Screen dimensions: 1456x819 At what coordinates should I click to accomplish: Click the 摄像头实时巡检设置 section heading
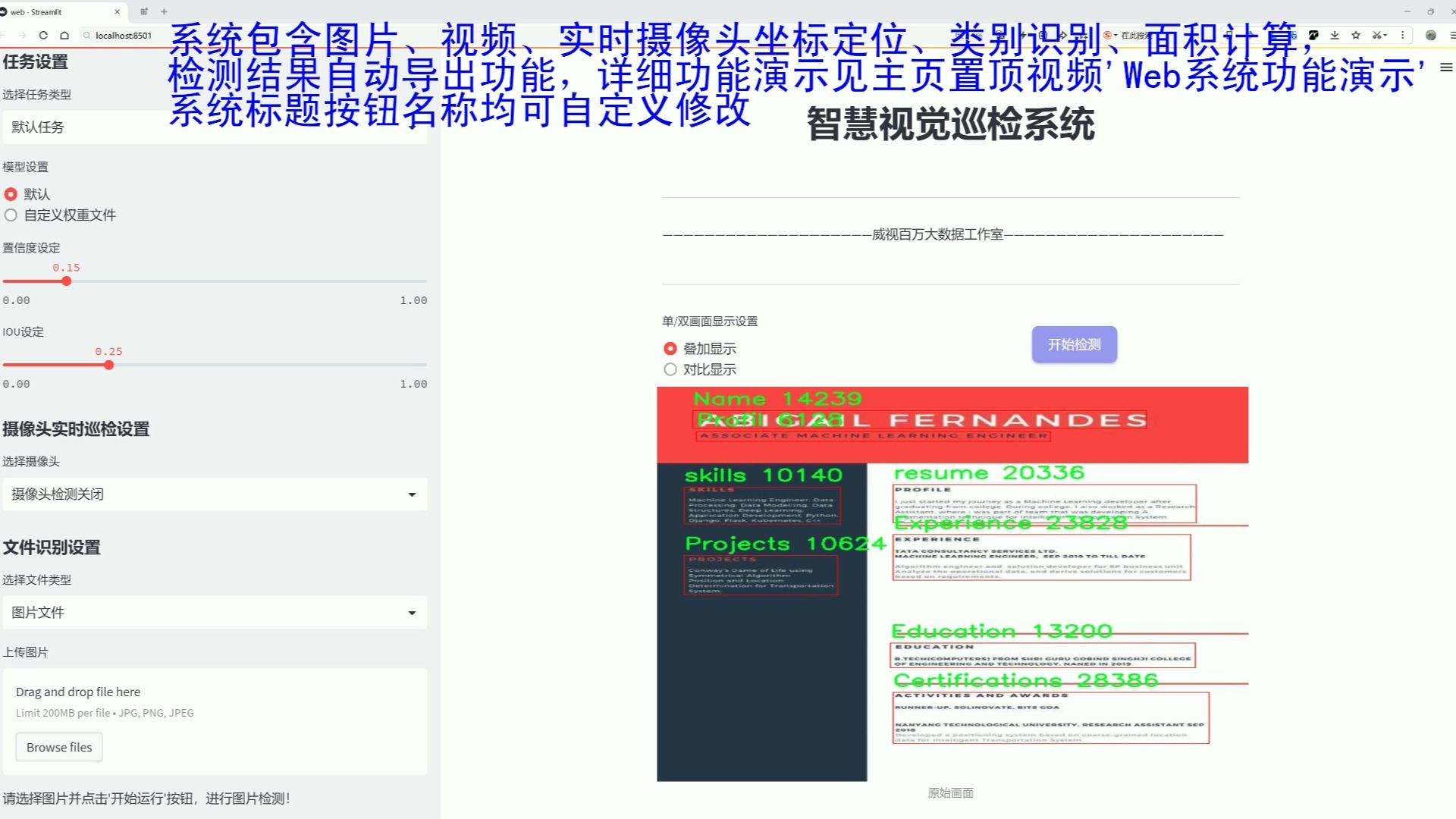76,429
